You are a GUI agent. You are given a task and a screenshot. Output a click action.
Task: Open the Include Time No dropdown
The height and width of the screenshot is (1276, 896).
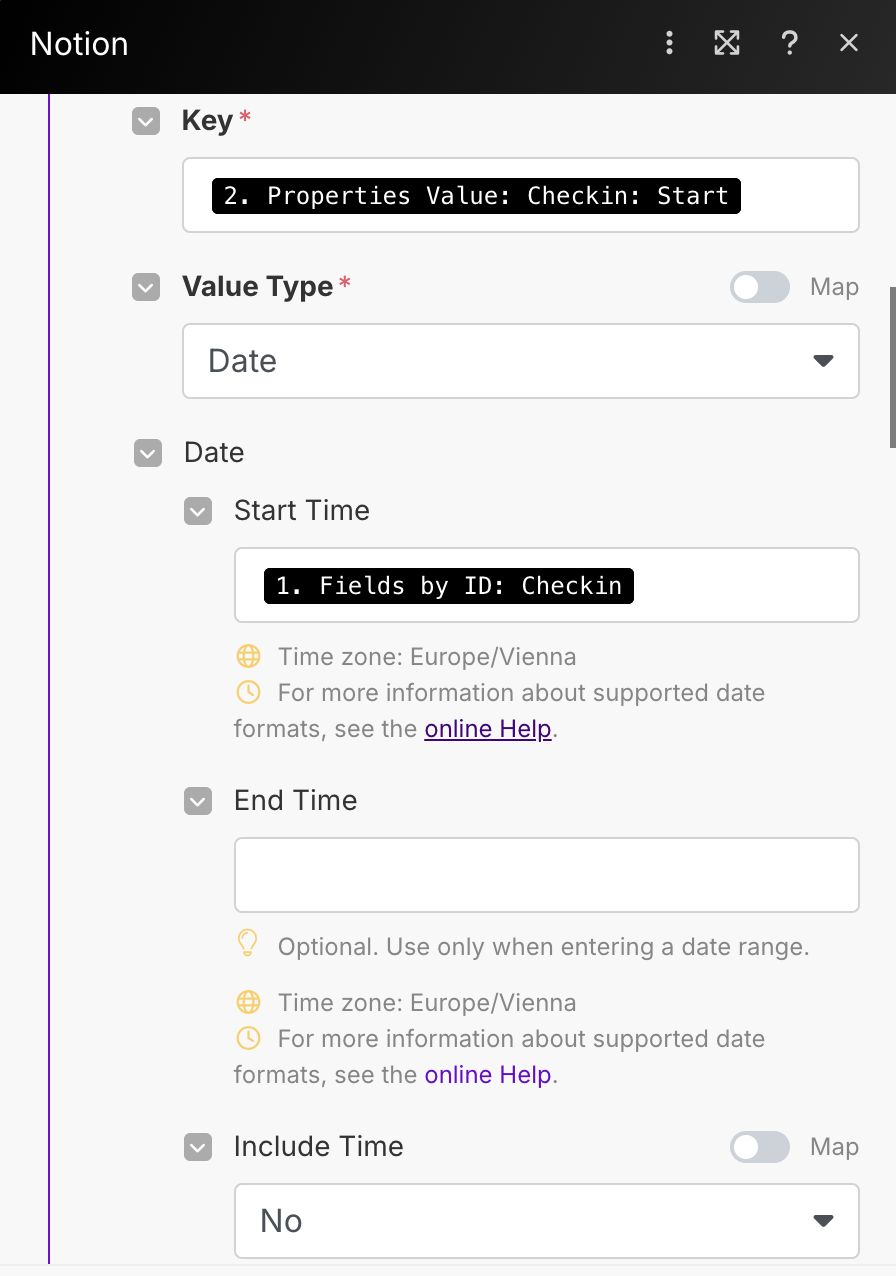547,1221
